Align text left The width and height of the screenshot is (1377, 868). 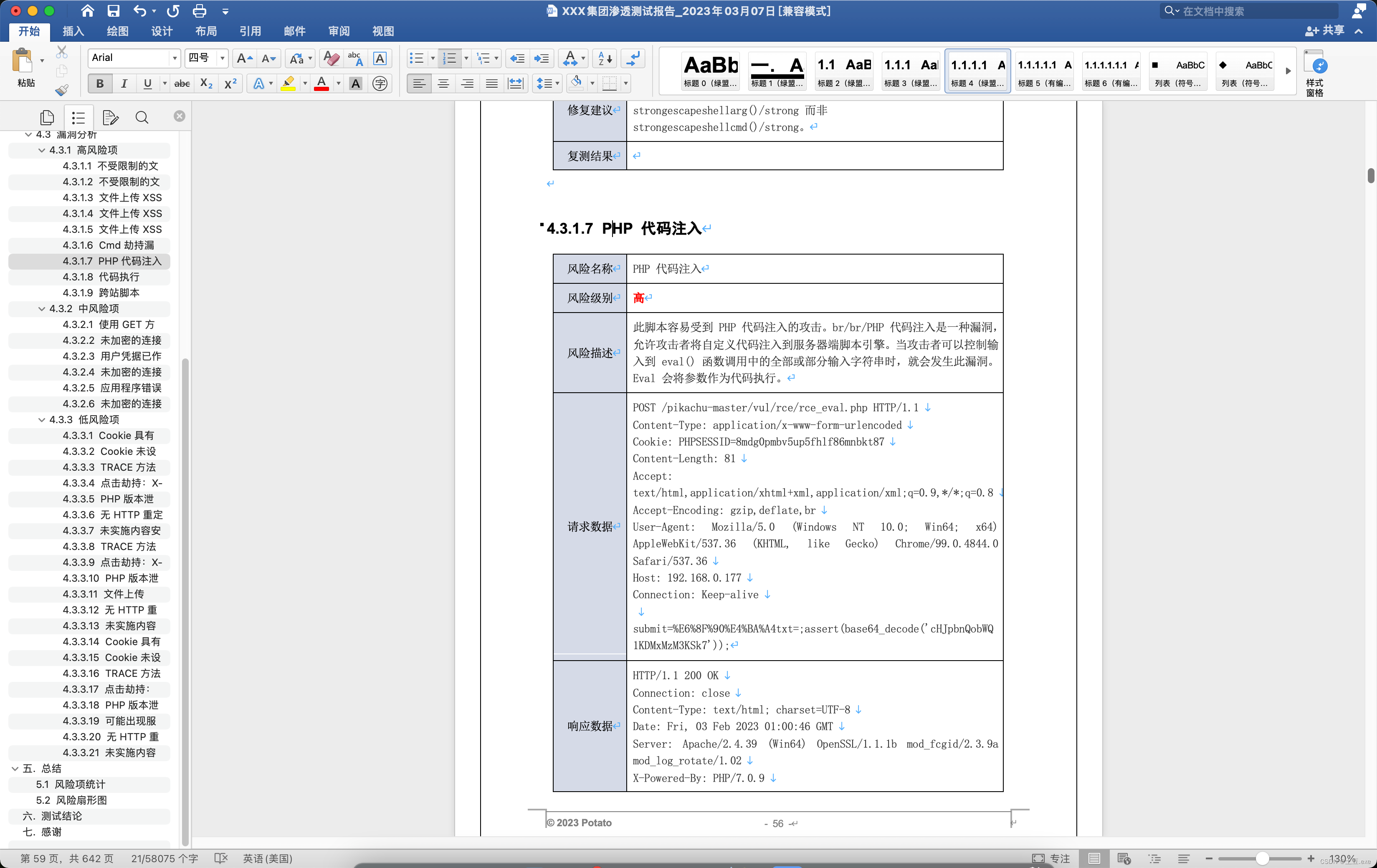tap(419, 83)
